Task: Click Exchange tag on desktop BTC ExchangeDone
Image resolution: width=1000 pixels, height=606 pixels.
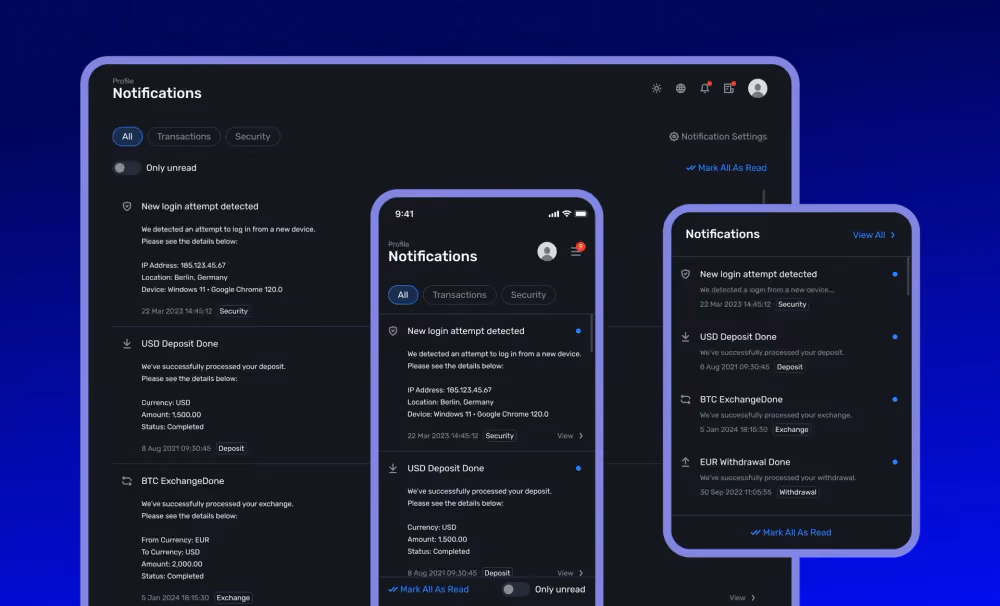Action: (x=233, y=598)
